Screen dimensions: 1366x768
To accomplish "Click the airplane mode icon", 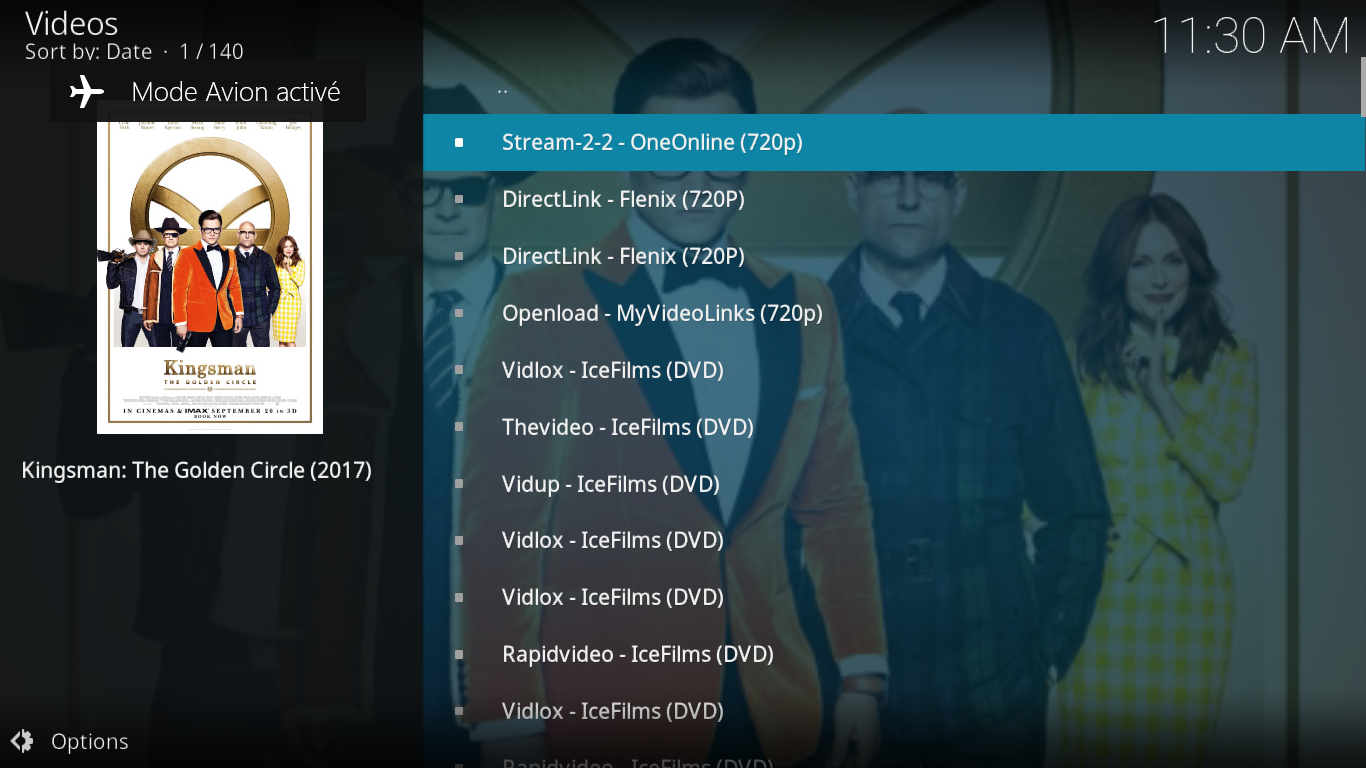I will click(x=87, y=92).
